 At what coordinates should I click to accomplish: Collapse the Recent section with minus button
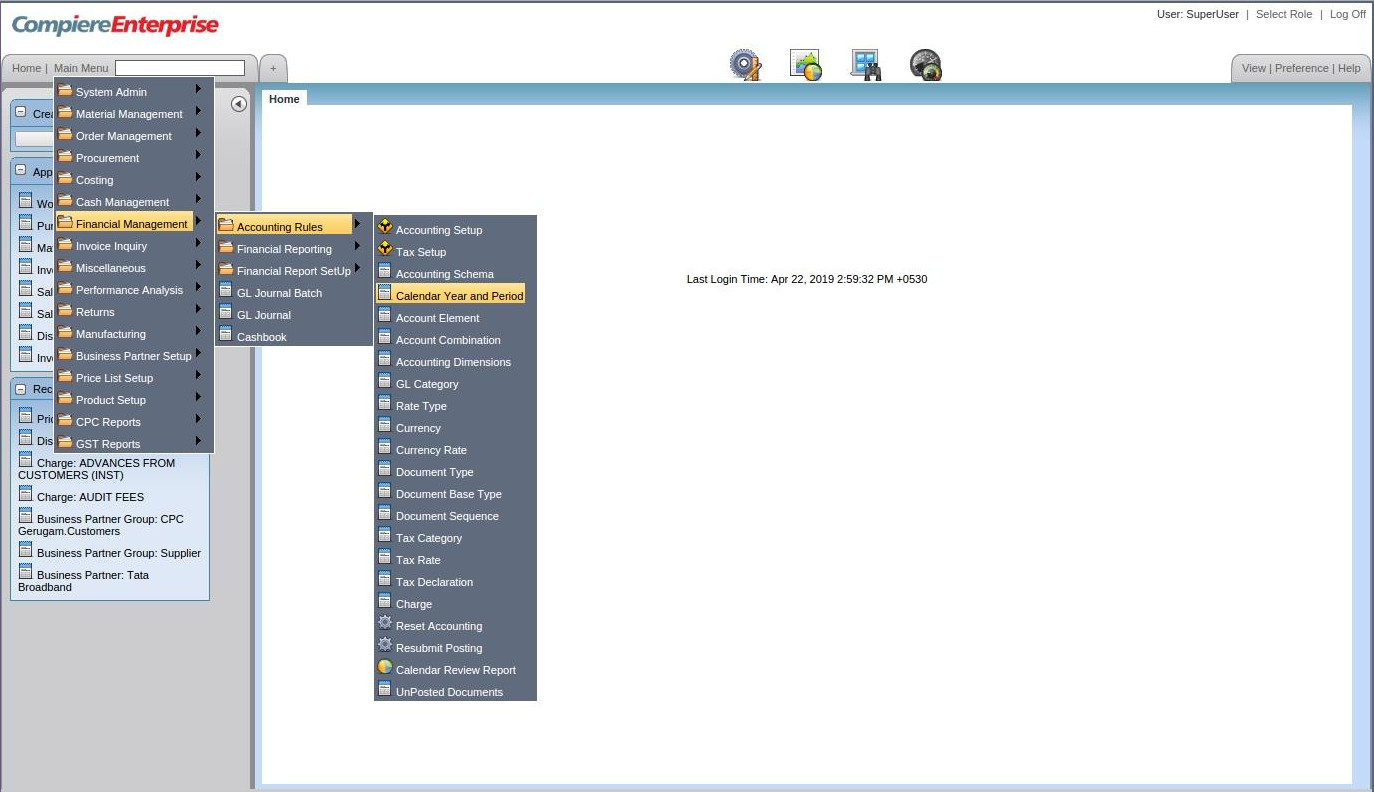pyautogui.click(x=21, y=388)
